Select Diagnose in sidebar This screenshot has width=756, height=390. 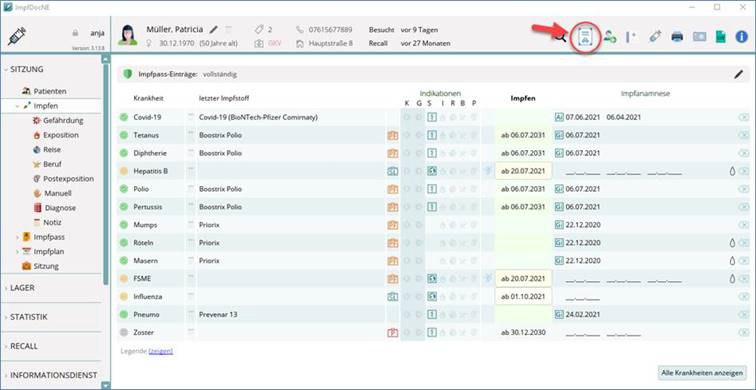[54, 208]
